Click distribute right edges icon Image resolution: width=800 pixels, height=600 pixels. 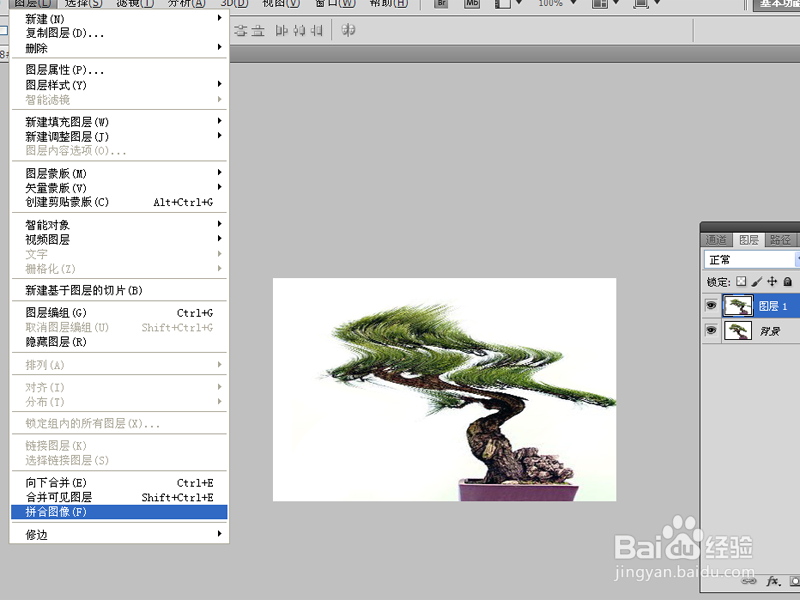coord(316,31)
